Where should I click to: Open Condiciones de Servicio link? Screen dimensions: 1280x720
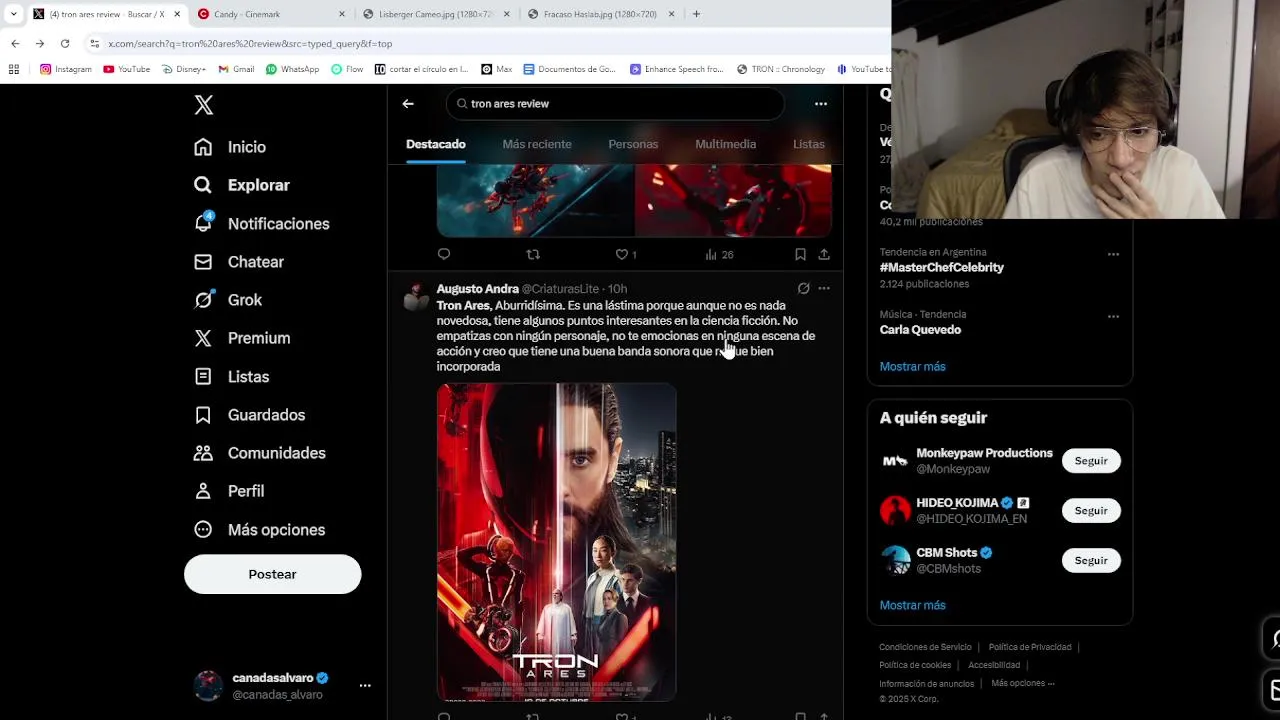925,647
